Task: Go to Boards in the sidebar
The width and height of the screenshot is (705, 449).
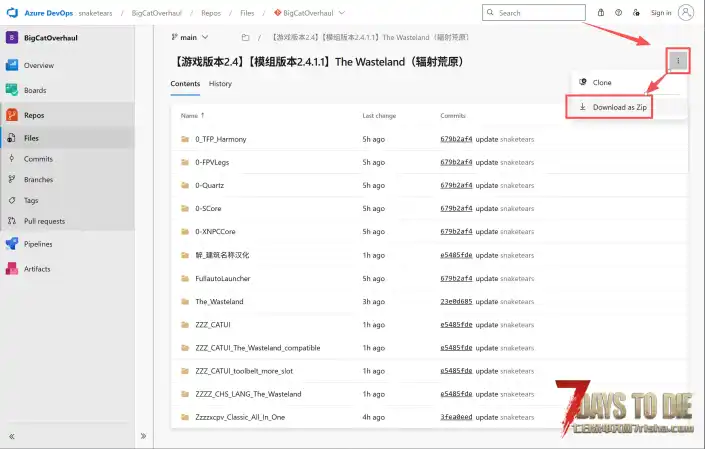Action: click(35, 90)
